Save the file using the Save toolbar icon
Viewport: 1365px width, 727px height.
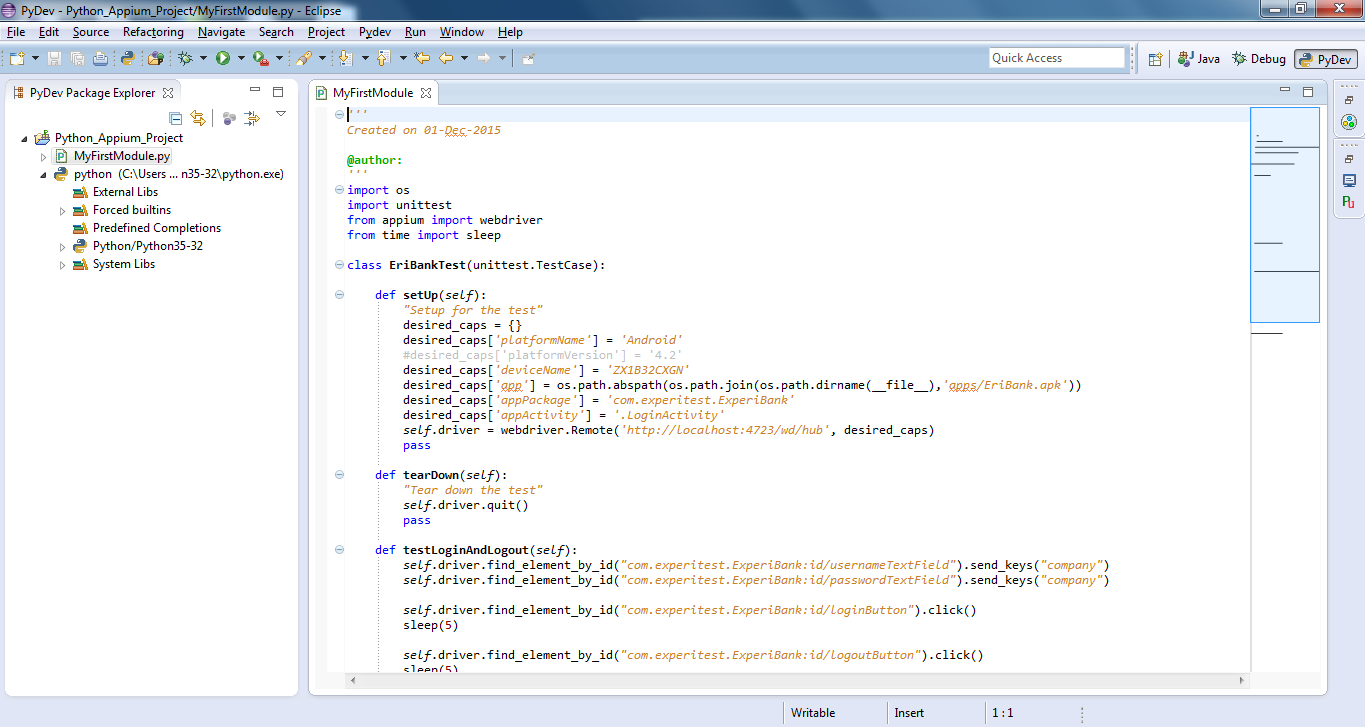(x=54, y=58)
